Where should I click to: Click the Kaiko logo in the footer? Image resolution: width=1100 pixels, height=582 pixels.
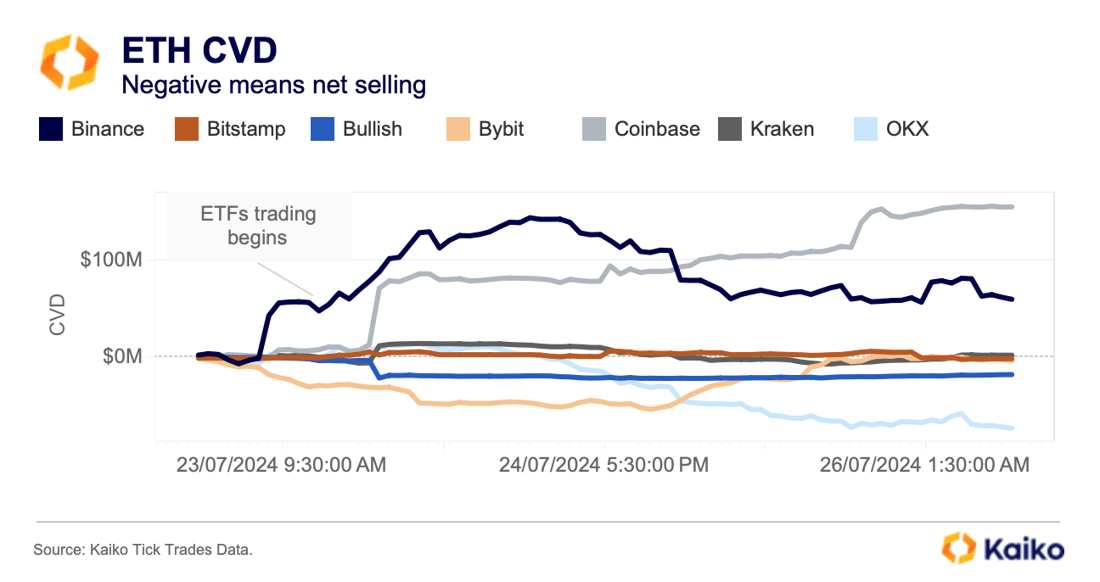click(x=1002, y=548)
